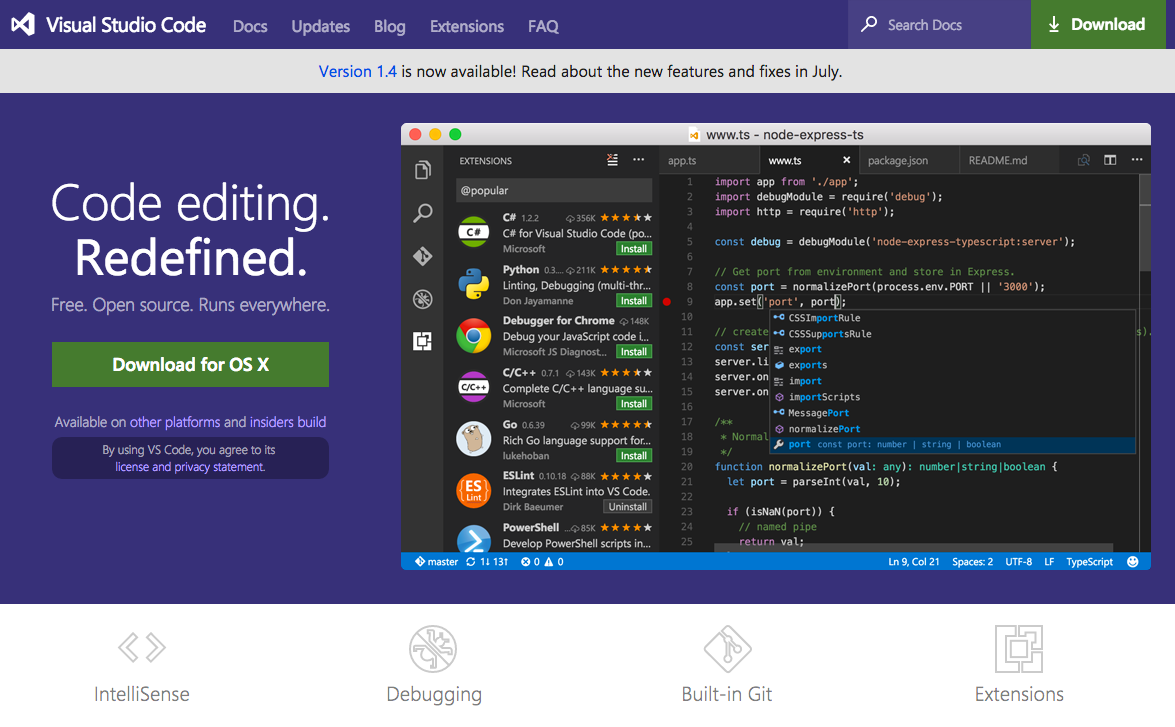Image resolution: width=1175 pixels, height=727 pixels.
Task: Open Docs in the top navigation
Action: click(250, 26)
